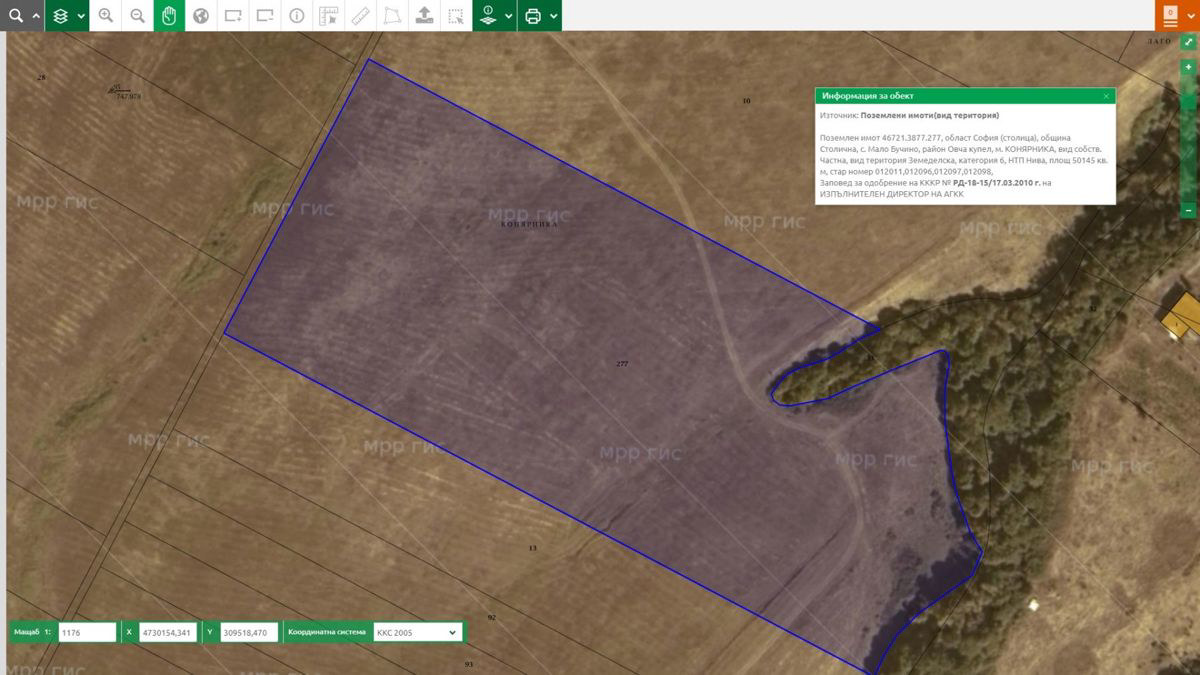Toggle fullscreen map view button

(x=1188, y=43)
